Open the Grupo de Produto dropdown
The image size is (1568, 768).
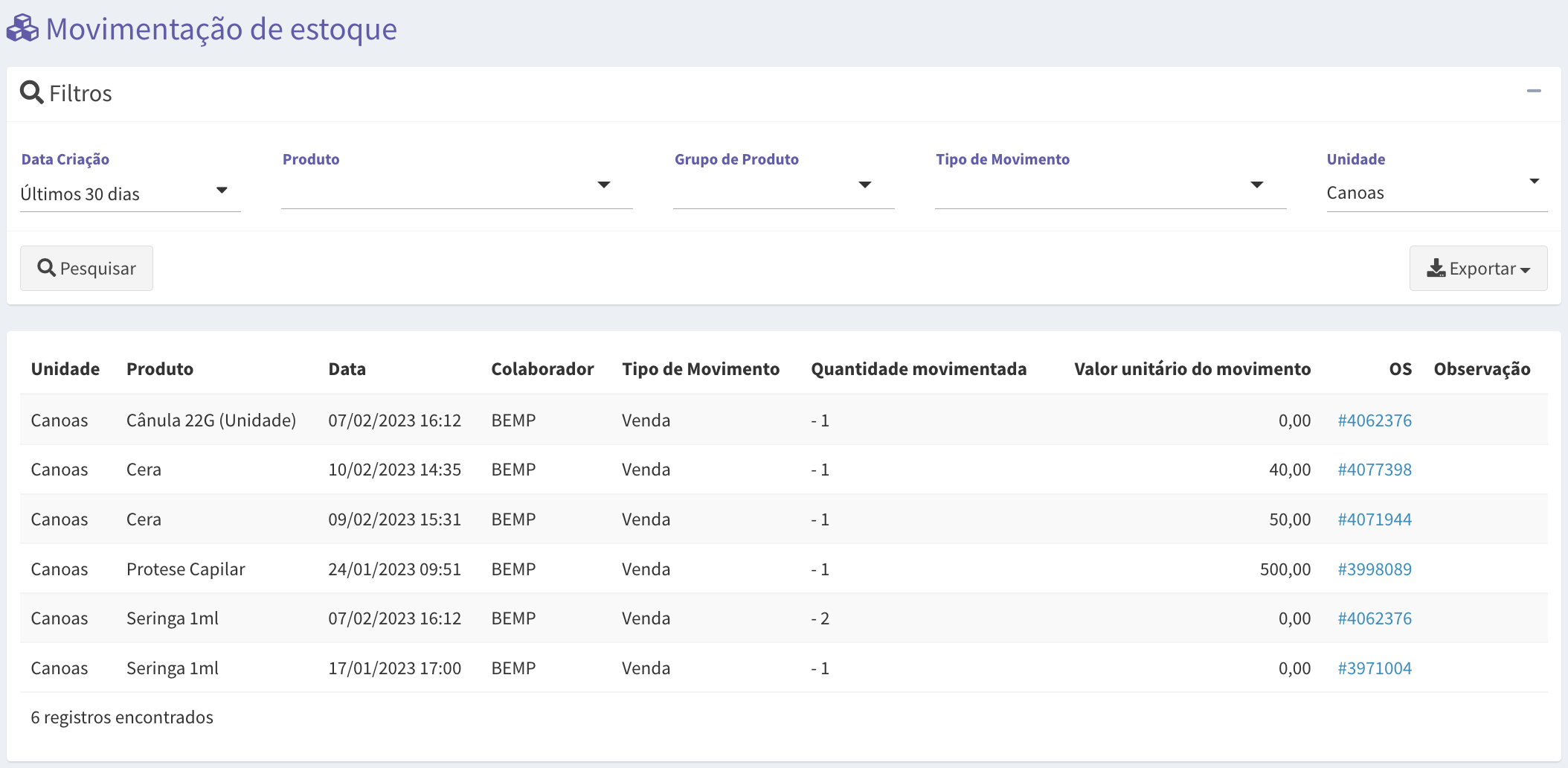click(x=783, y=191)
